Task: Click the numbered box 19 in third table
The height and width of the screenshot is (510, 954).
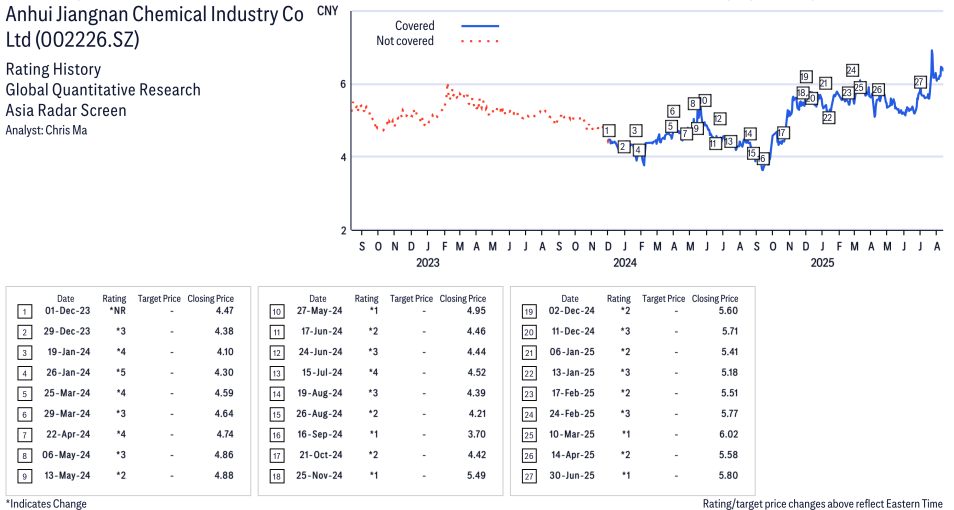Action: 529,312
